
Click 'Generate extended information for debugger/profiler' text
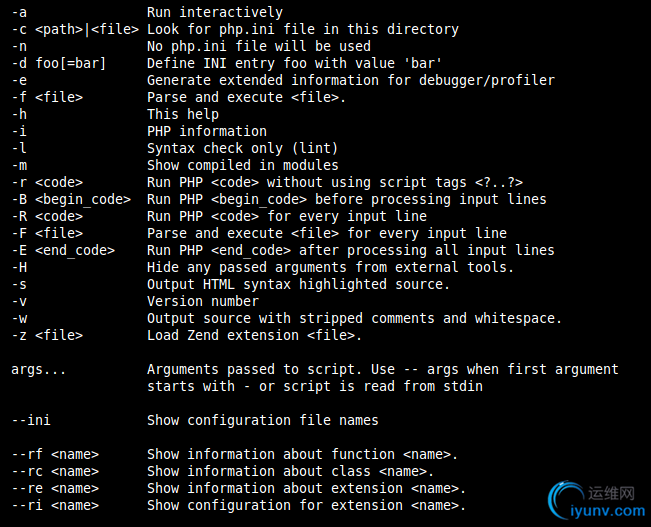click(x=351, y=80)
